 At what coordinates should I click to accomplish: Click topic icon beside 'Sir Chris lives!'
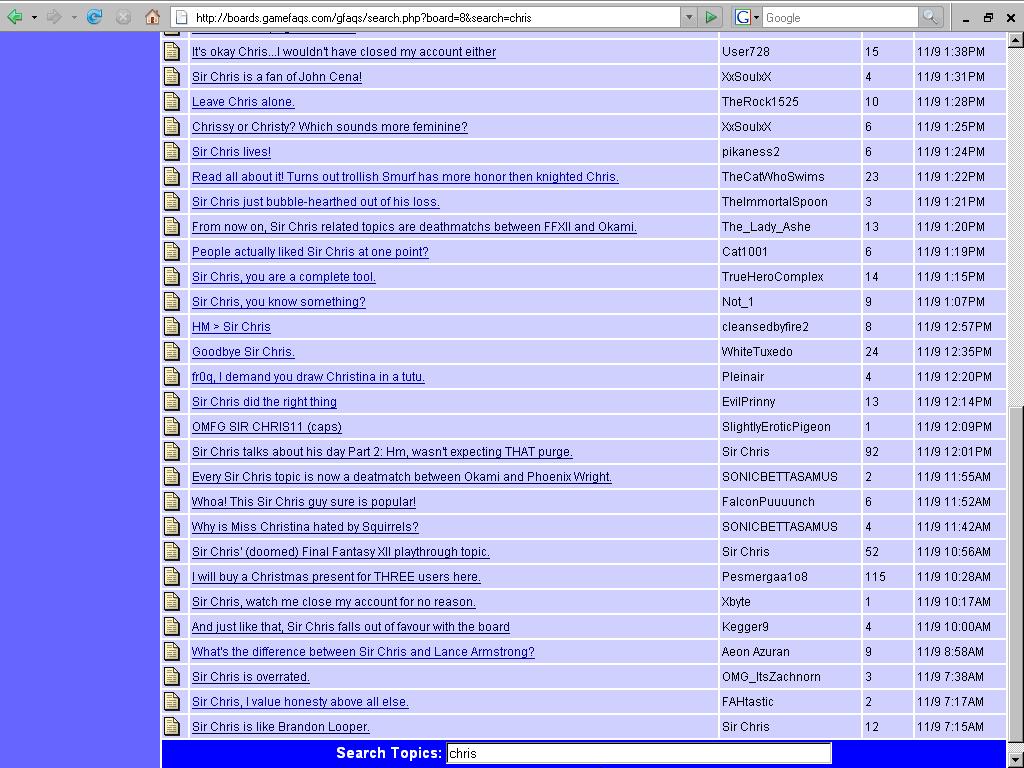tap(172, 152)
